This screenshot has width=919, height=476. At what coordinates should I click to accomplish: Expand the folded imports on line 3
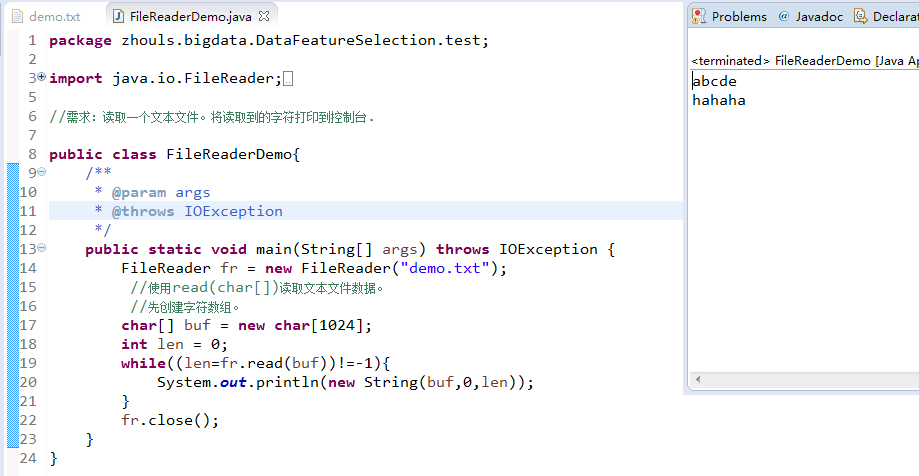tap(42, 77)
